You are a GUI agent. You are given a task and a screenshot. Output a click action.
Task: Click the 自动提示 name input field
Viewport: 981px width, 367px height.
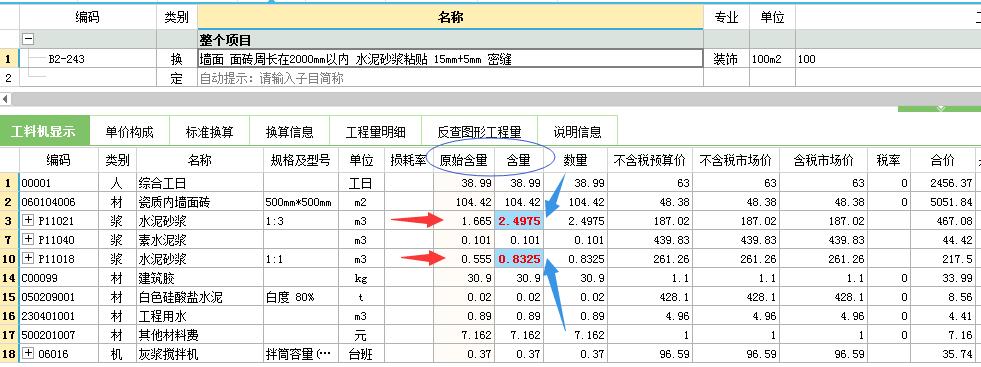tap(450, 79)
